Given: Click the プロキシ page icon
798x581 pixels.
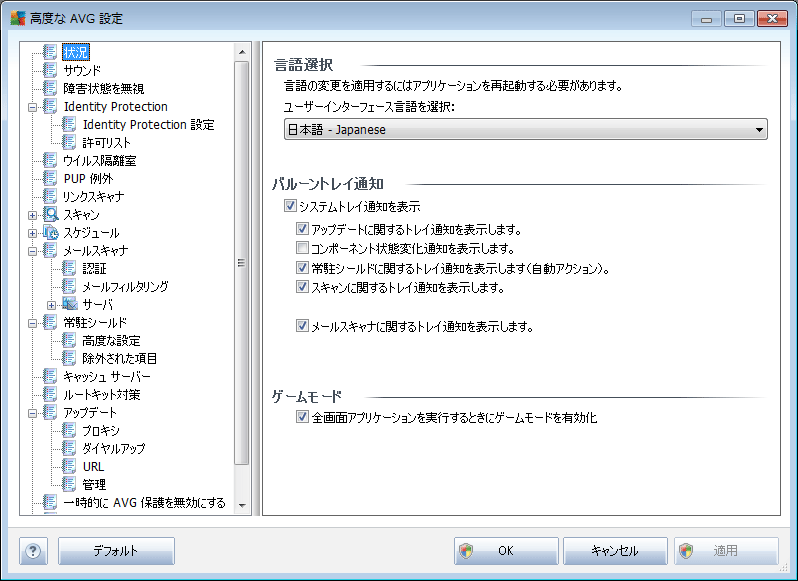Looking at the screenshot, I should click(x=69, y=430).
